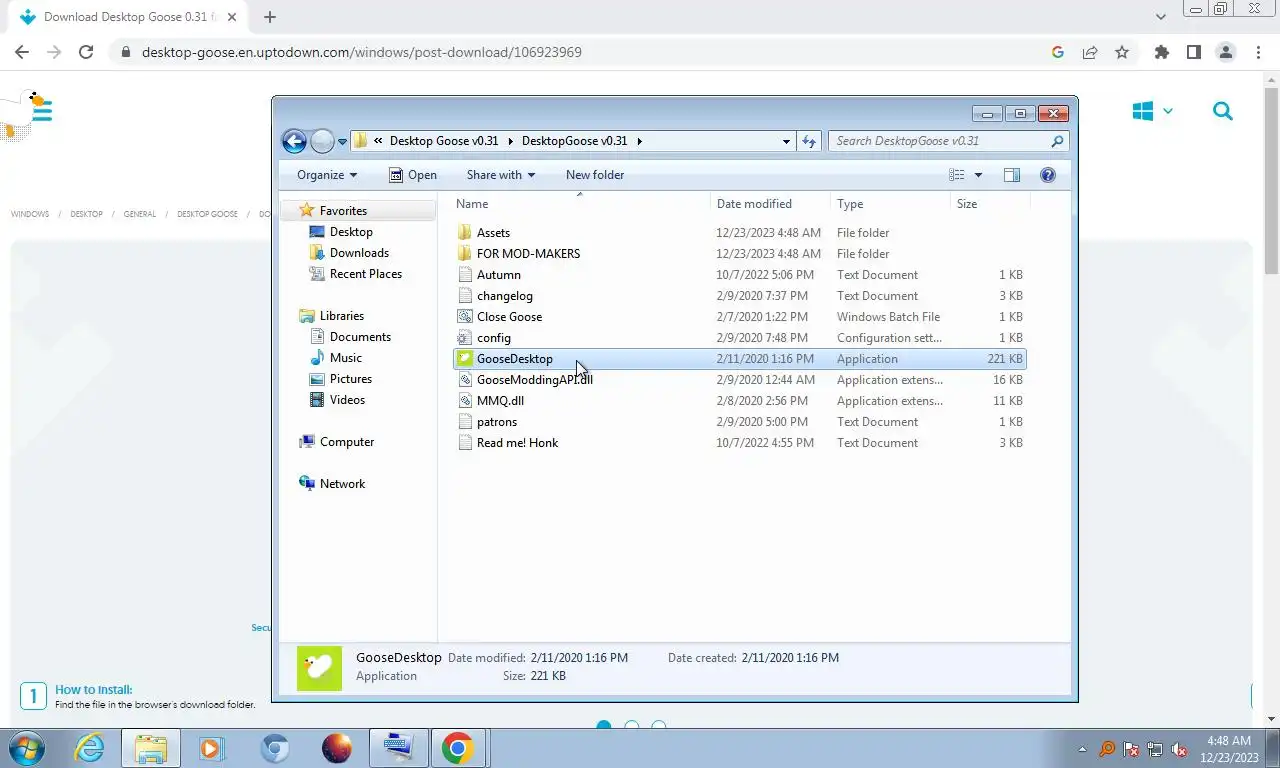Sort files by Name column header
The image size is (1280, 768).
[x=580, y=204]
